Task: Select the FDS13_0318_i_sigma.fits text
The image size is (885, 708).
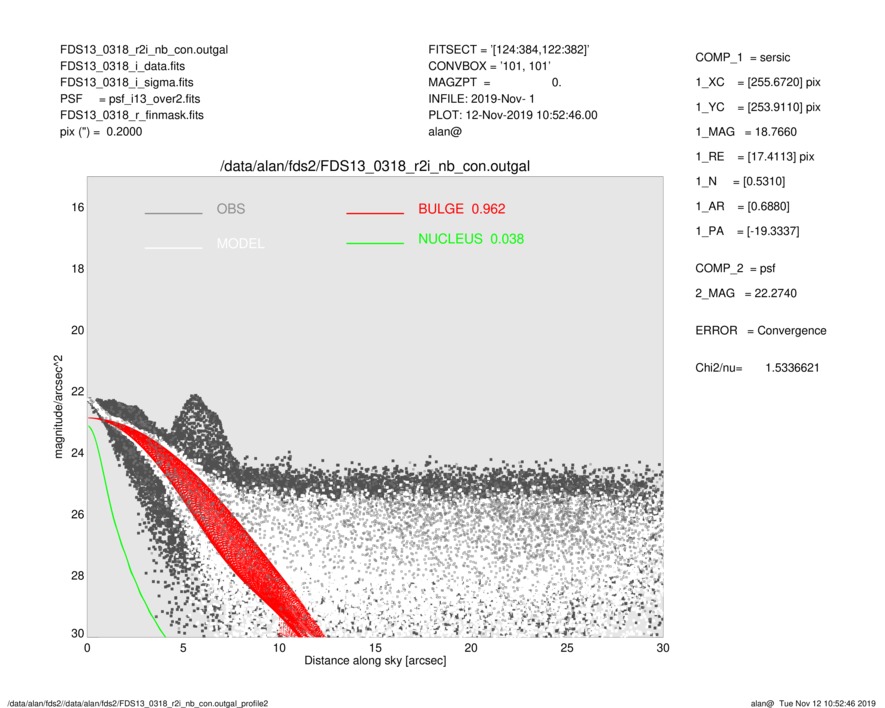Action: 126,82
